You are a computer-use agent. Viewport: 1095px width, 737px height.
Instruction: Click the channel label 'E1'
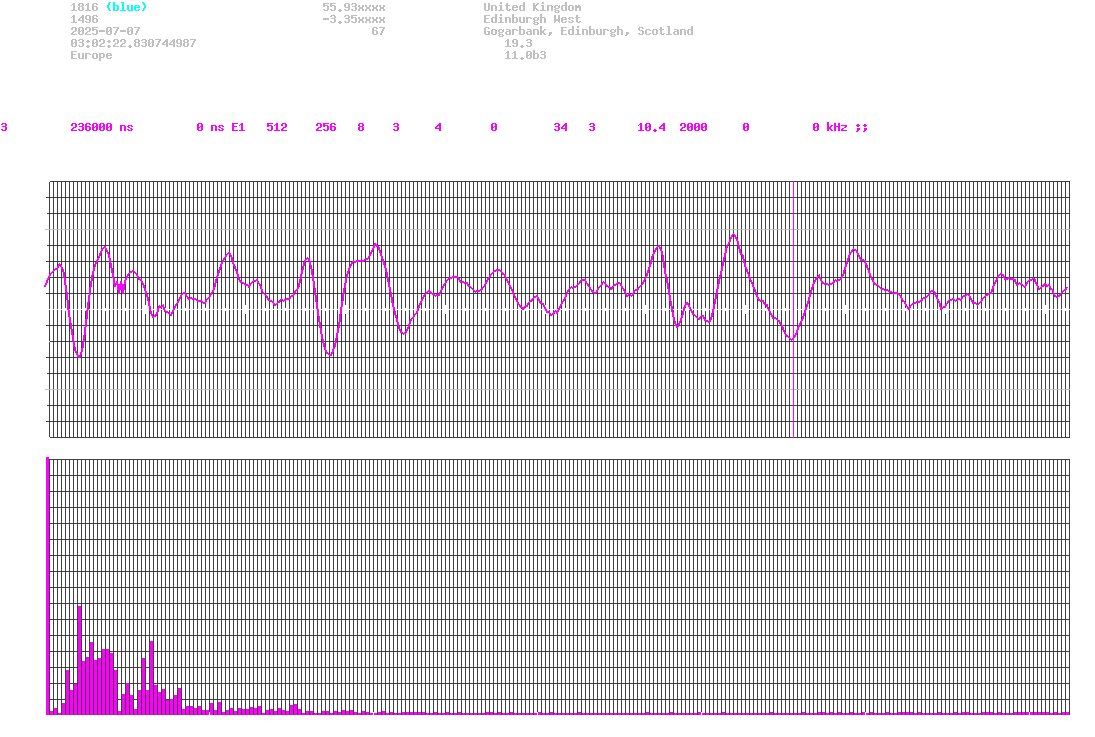[238, 127]
